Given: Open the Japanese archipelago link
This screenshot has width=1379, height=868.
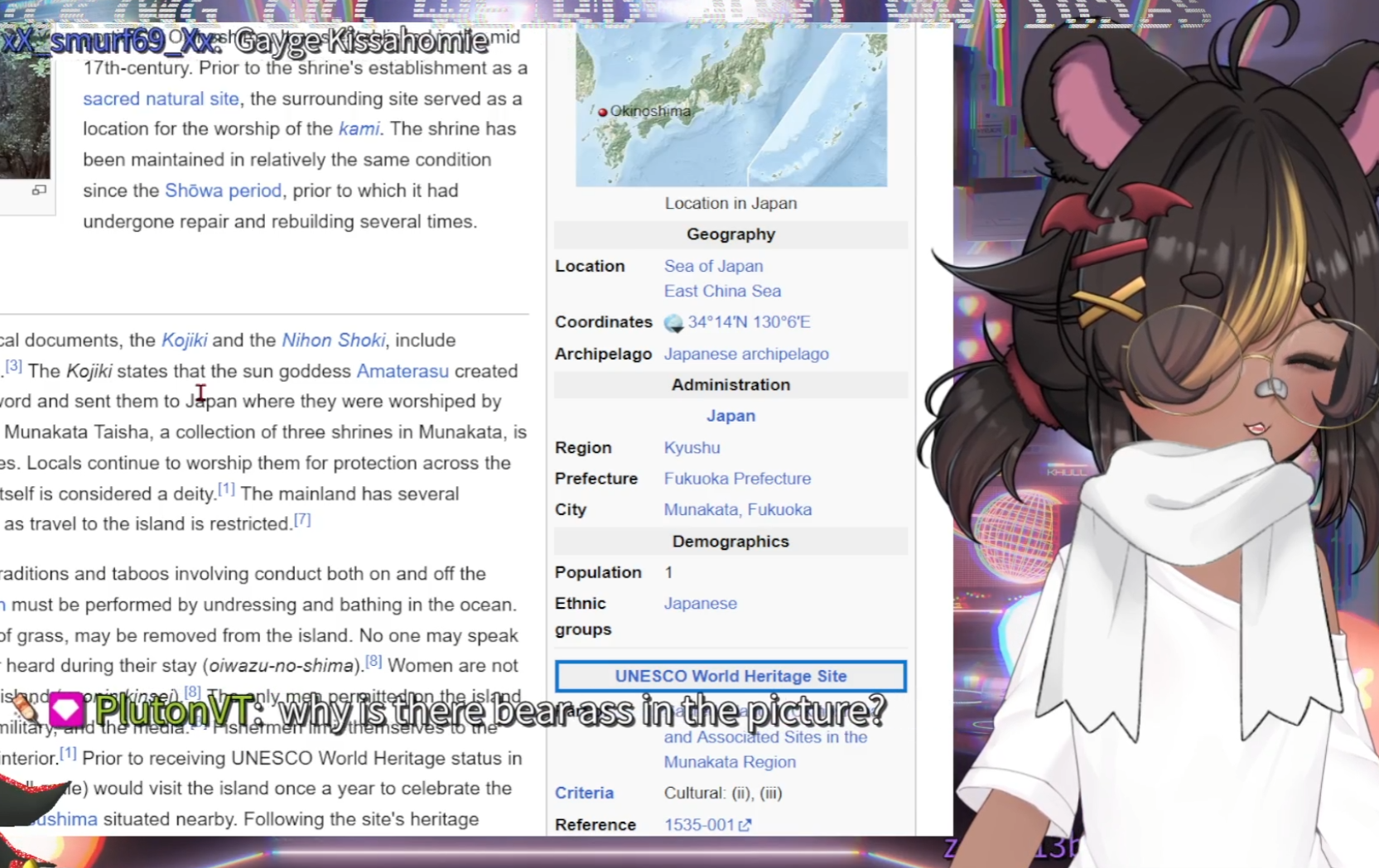Looking at the screenshot, I should pos(746,354).
